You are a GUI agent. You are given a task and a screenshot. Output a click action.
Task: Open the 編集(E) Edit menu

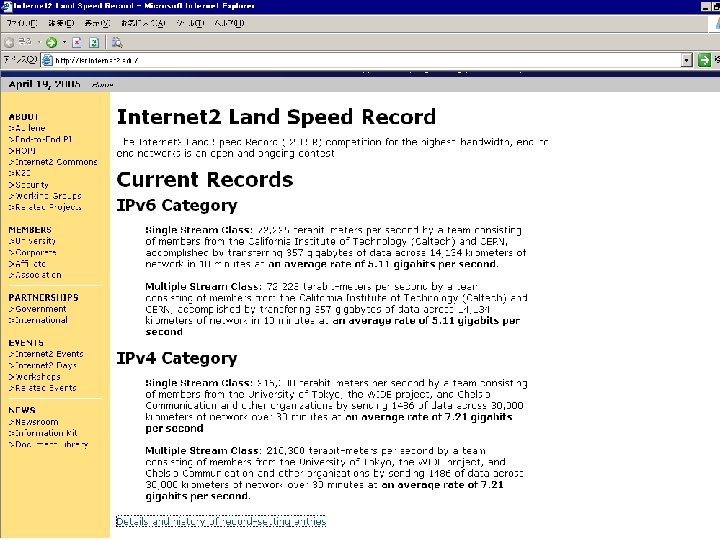[x=61, y=23]
